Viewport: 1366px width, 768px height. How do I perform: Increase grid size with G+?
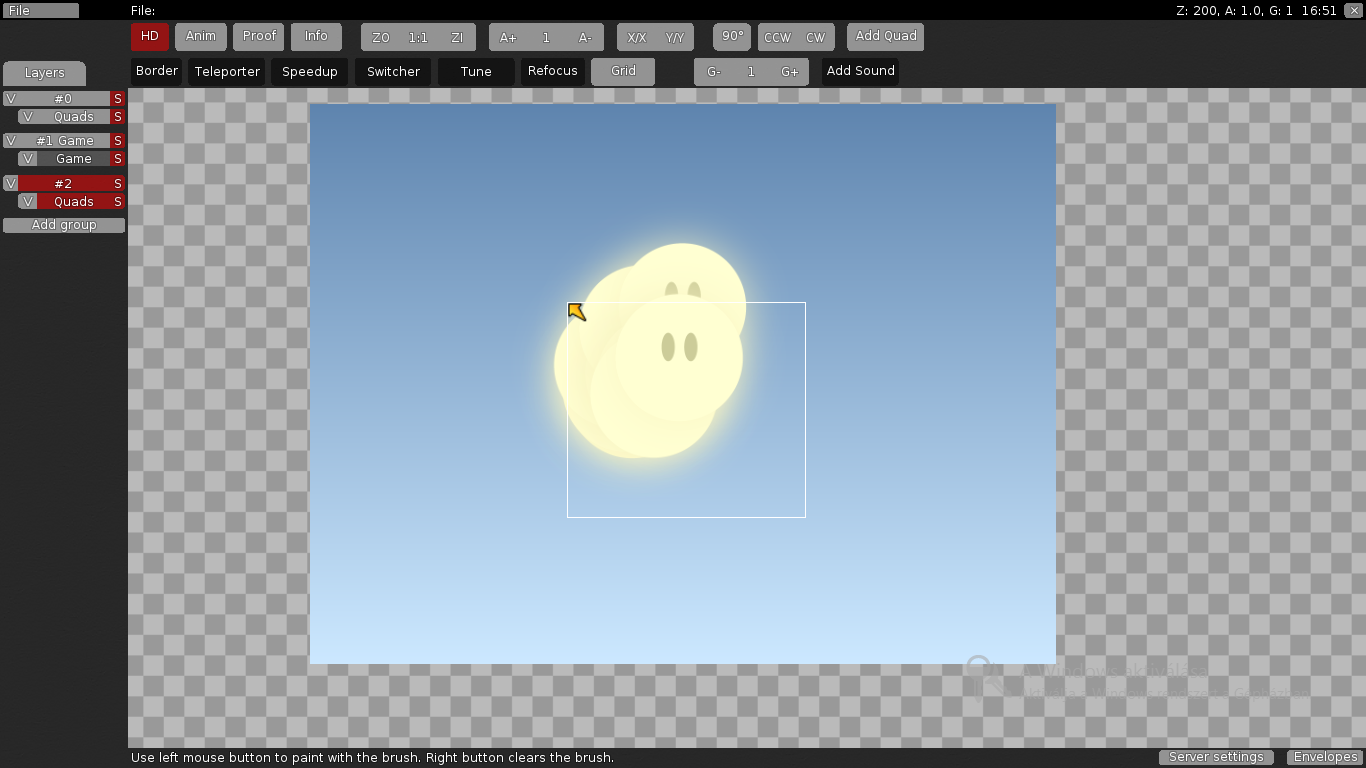coord(790,72)
